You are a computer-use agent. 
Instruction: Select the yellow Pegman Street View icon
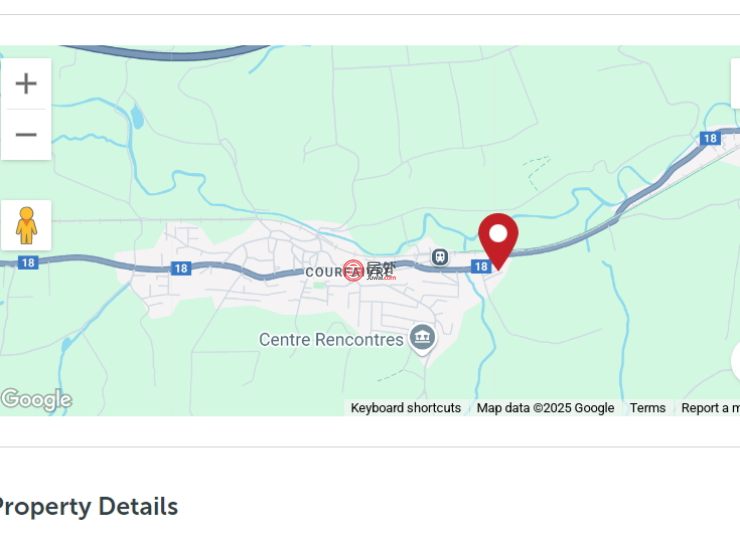click(x=26, y=225)
